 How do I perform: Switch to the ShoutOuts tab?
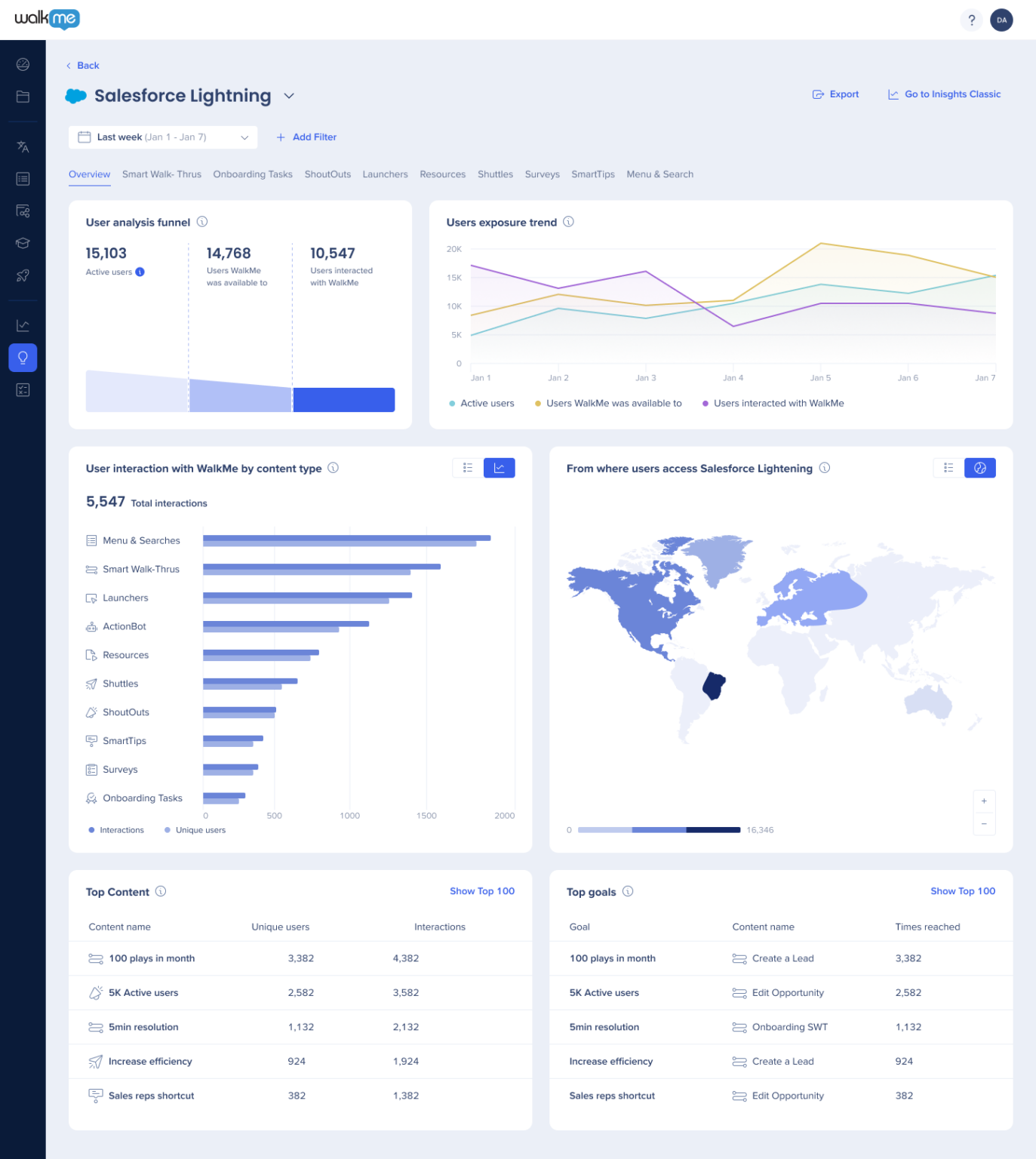(x=327, y=174)
